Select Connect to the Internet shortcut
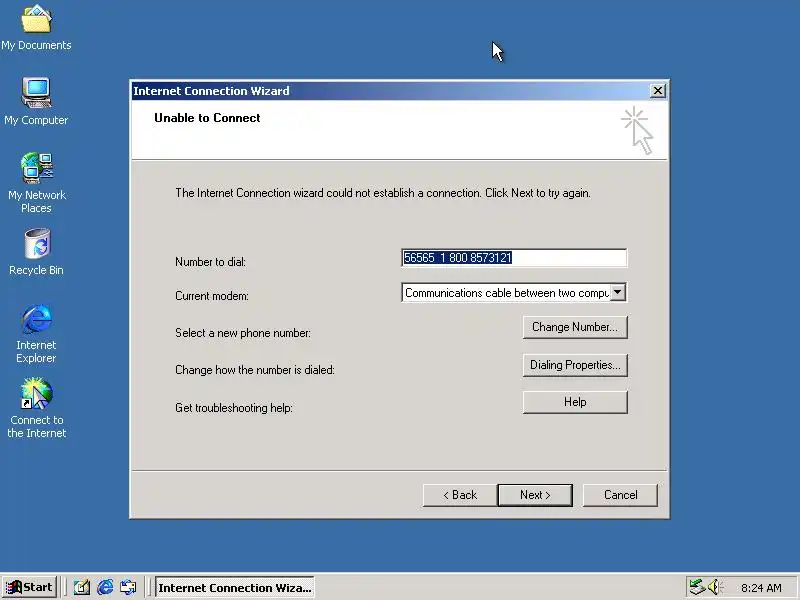800x600 pixels. tap(36, 408)
